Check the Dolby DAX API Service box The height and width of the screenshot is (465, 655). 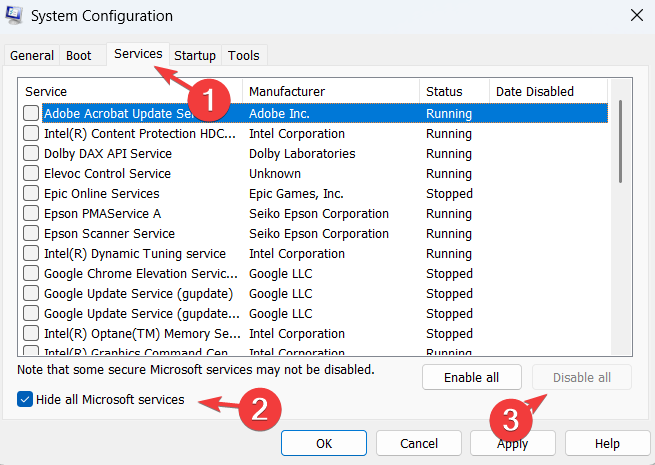tap(31, 154)
